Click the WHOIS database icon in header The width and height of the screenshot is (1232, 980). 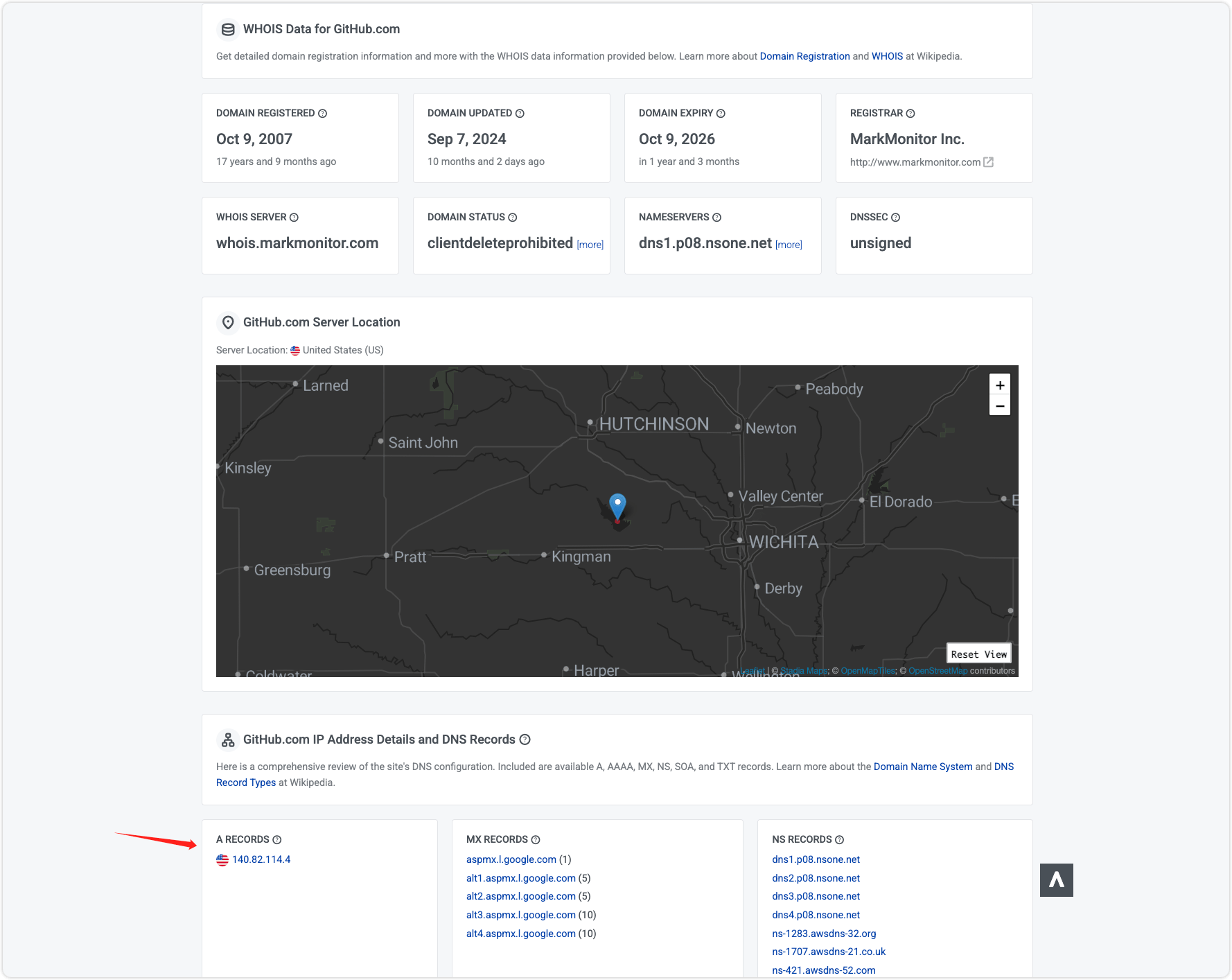click(228, 29)
